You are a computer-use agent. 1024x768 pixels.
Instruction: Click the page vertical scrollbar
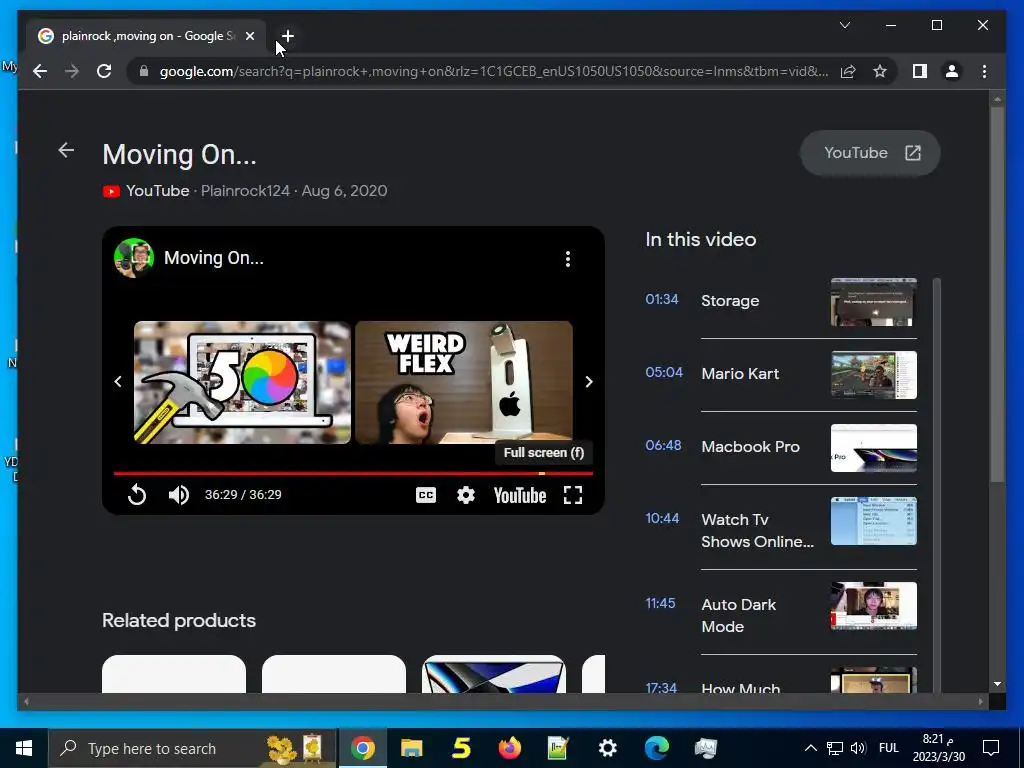click(x=997, y=295)
